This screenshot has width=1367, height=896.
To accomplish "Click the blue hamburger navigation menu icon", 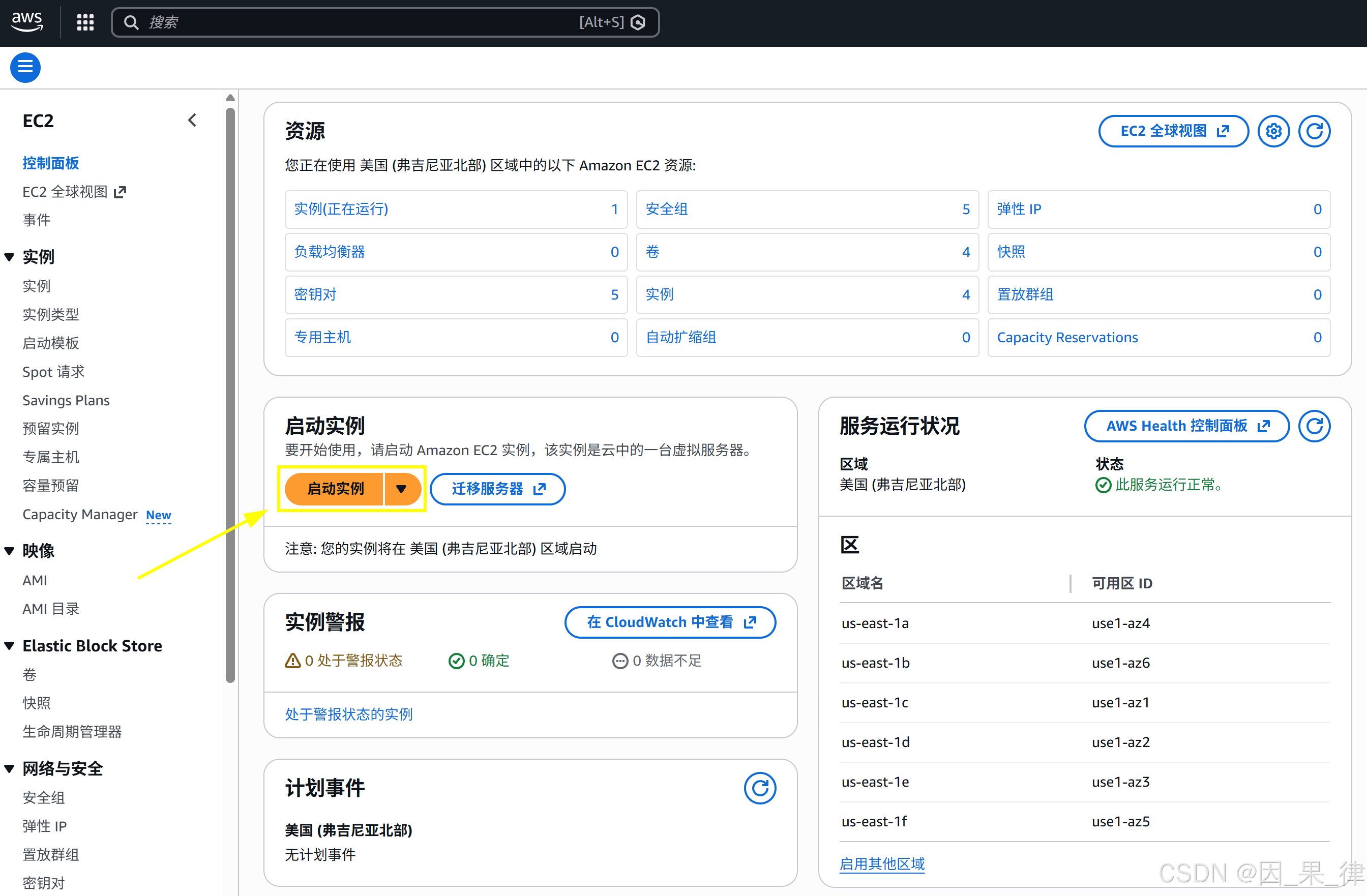I will [x=25, y=67].
